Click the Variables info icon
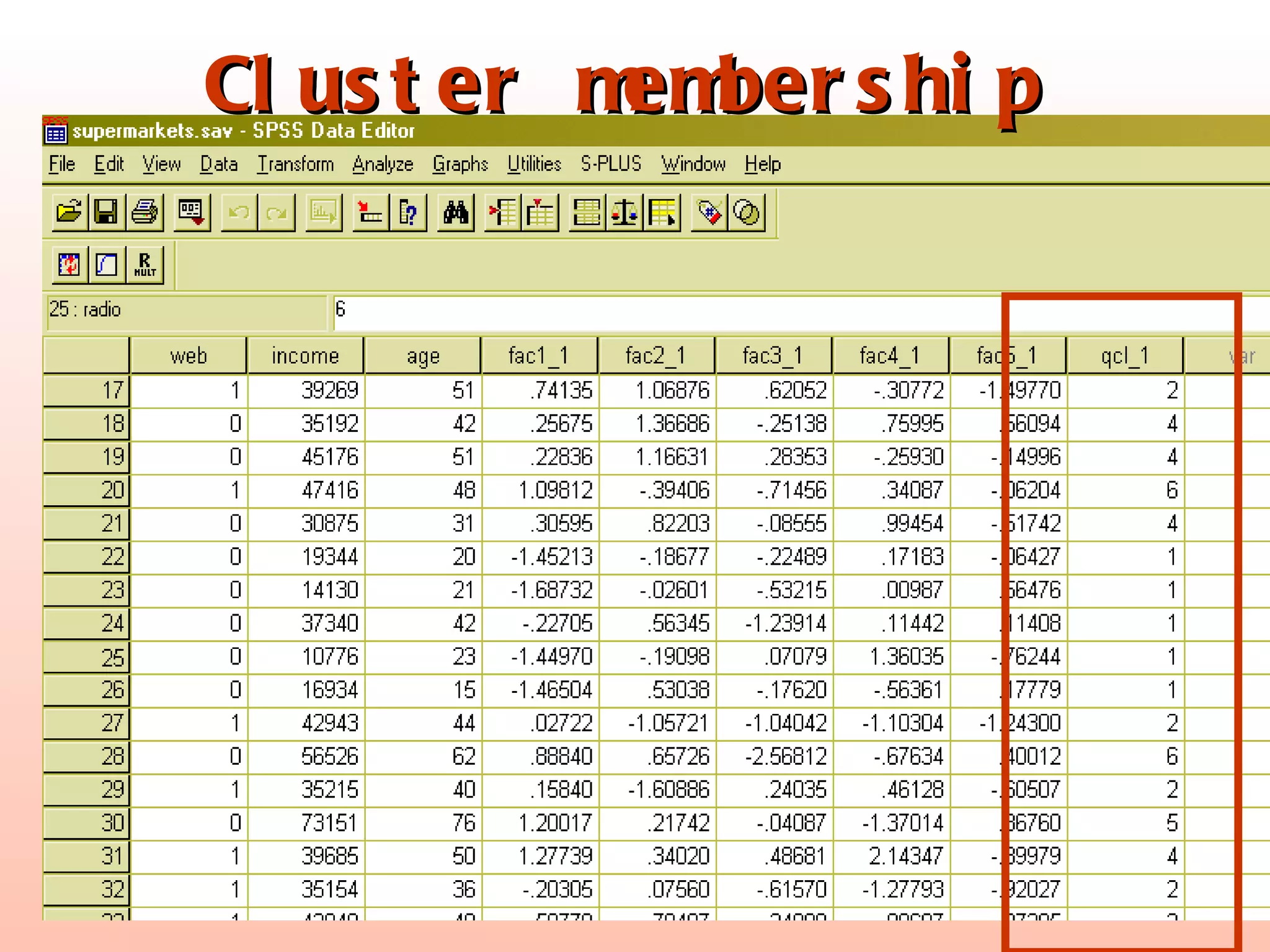 (x=408, y=213)
